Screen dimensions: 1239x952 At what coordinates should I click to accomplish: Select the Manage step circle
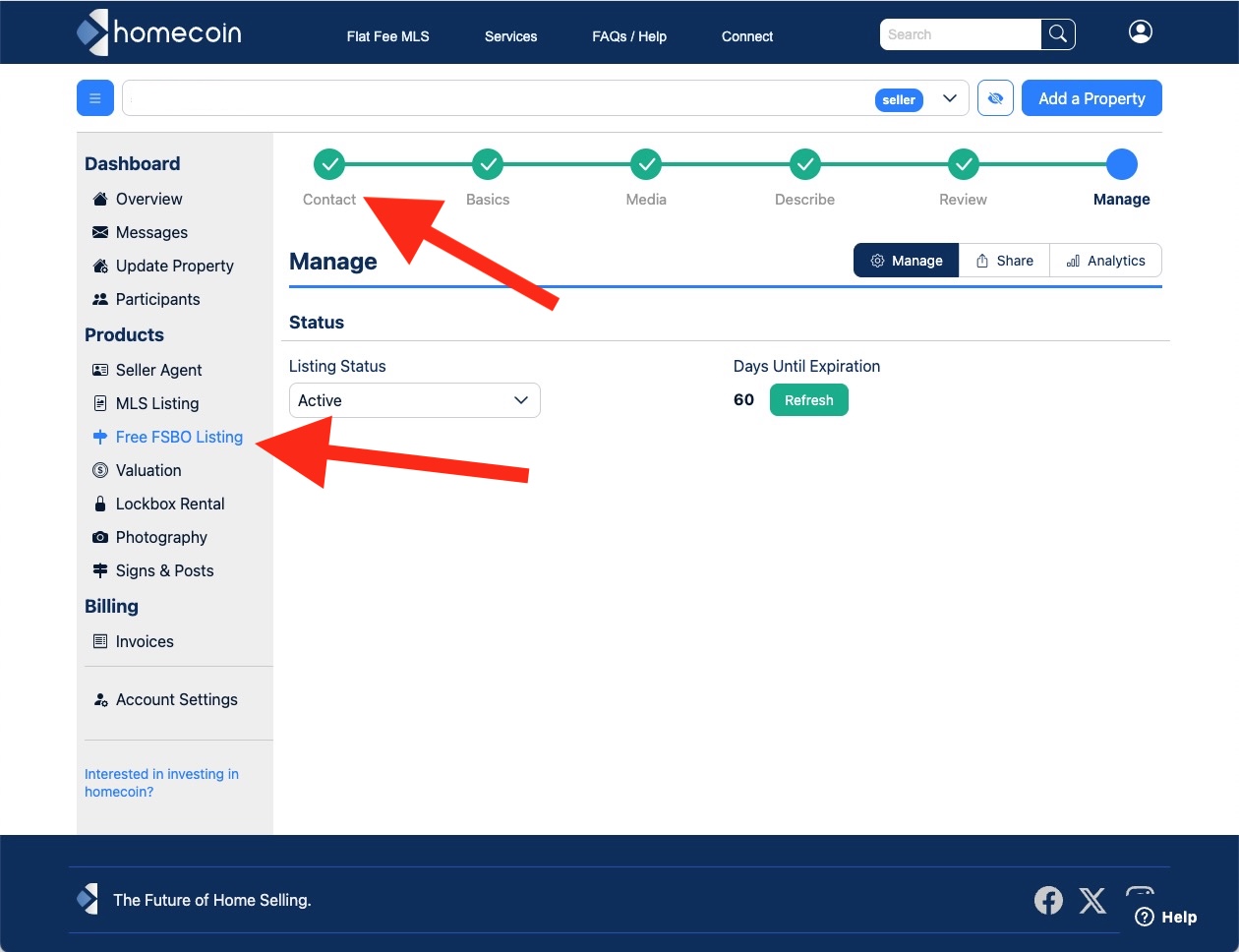coord(1121,164)
